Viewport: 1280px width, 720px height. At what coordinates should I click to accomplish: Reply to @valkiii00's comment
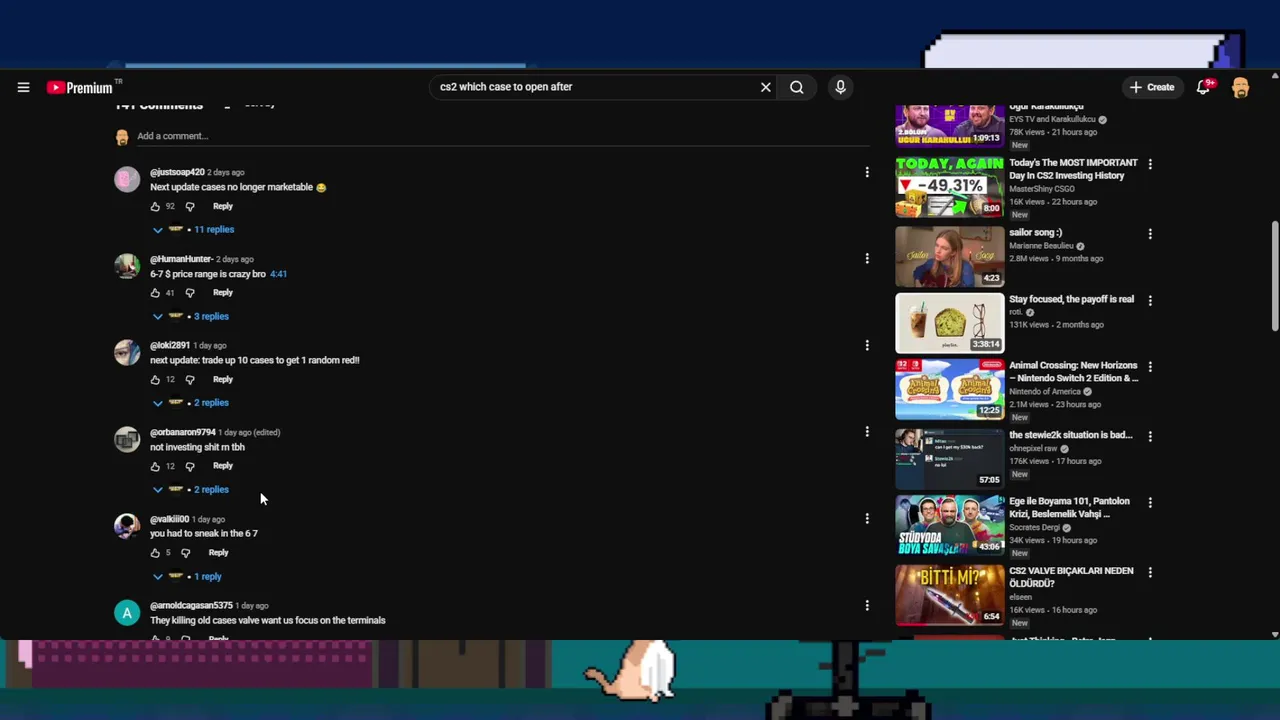tap(218, 552)
